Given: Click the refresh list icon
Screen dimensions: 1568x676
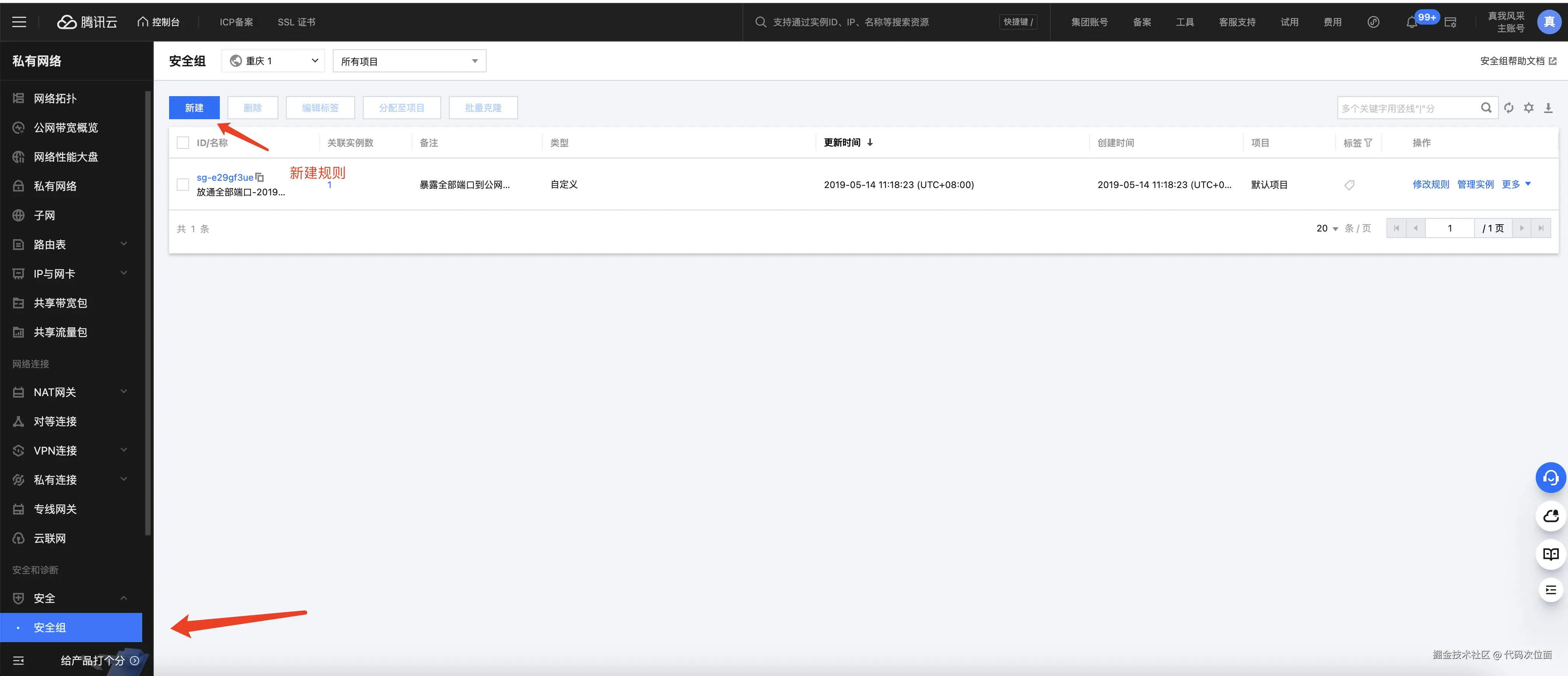Looking at the screenshot, I should point(1508,108).
